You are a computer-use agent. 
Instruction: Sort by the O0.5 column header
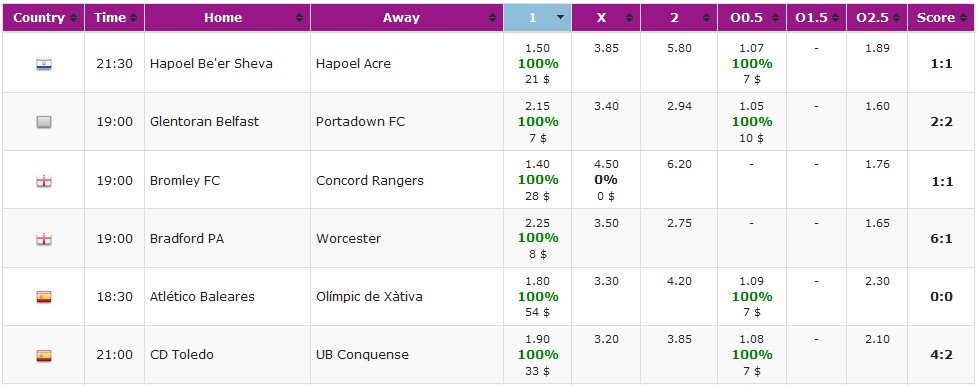[753, 17]
